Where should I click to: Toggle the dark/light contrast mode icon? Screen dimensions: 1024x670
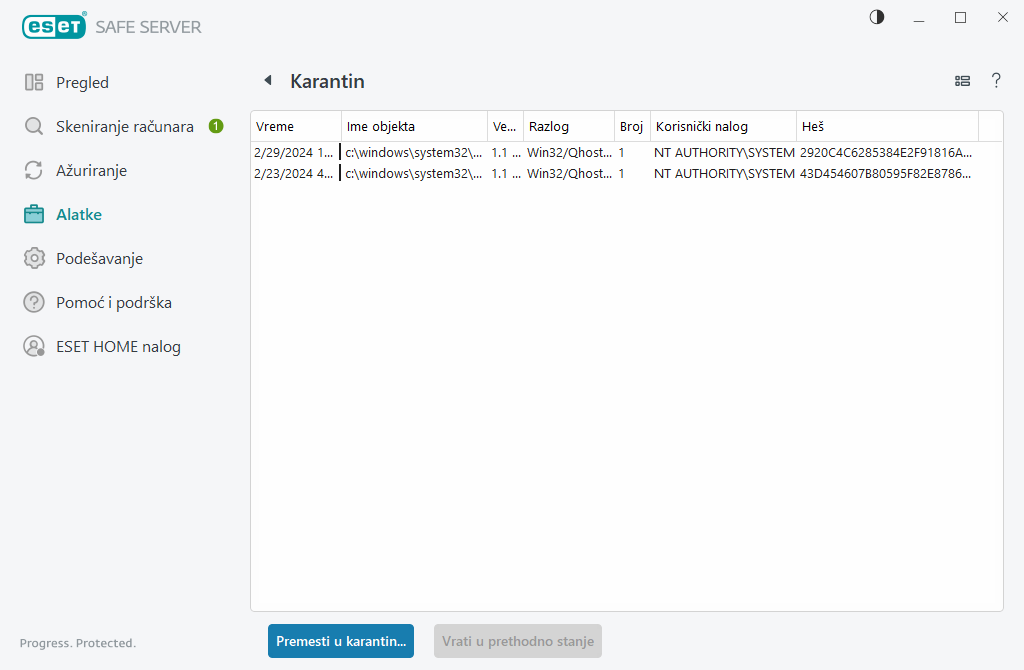[x=877, y=17]
